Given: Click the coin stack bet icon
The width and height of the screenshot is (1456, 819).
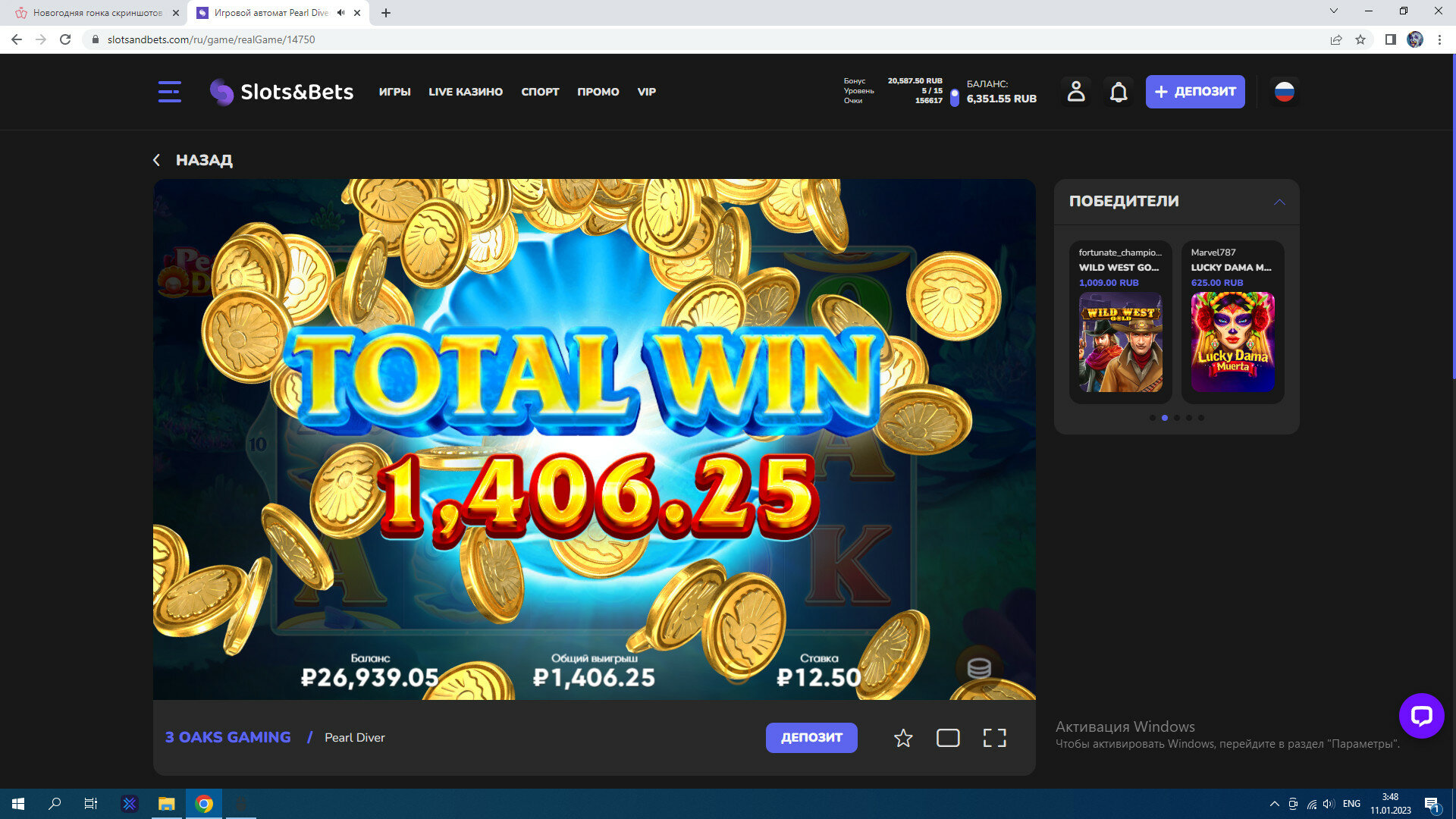Looking at the screenshot, I should pyautogui.click(x=979, y=668).
